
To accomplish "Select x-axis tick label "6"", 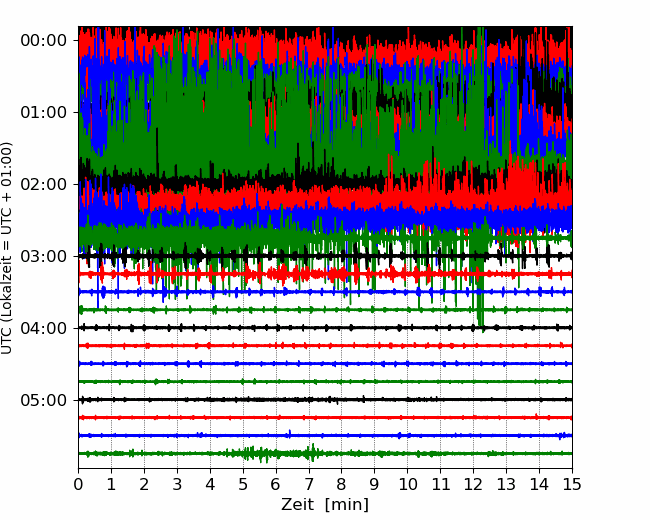I will click(x=276, y=484).
